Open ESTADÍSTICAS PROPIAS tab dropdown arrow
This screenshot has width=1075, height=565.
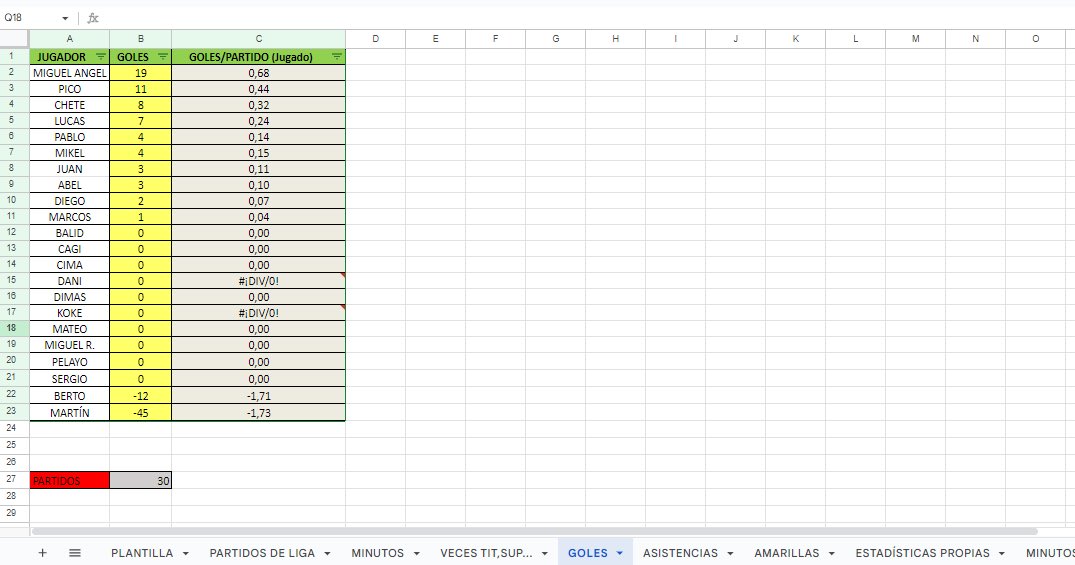click(x=1002, y=553)
